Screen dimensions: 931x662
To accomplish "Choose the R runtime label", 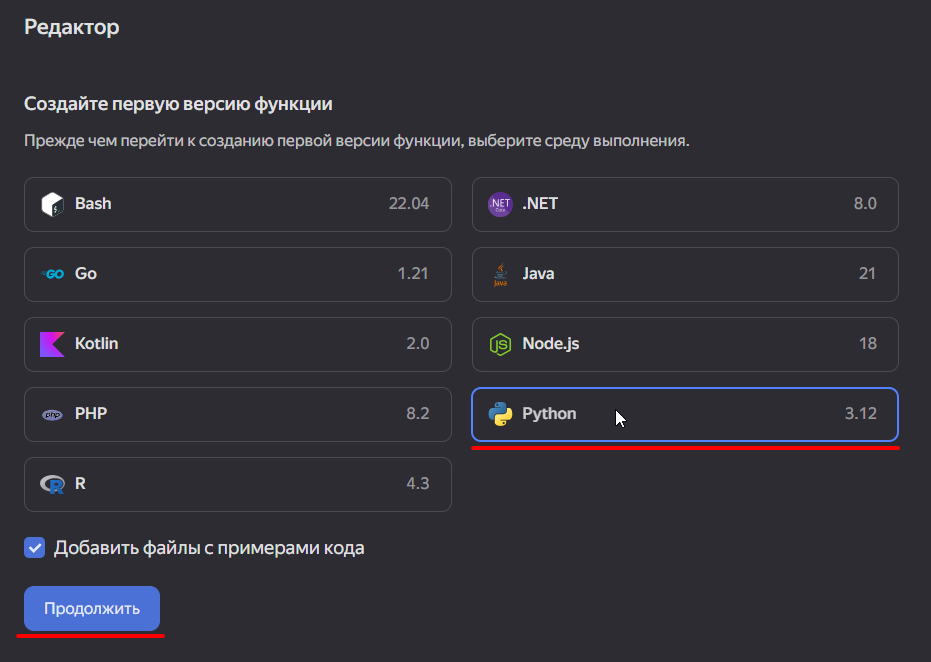I will pyautogui.click(x=80, y=484).
